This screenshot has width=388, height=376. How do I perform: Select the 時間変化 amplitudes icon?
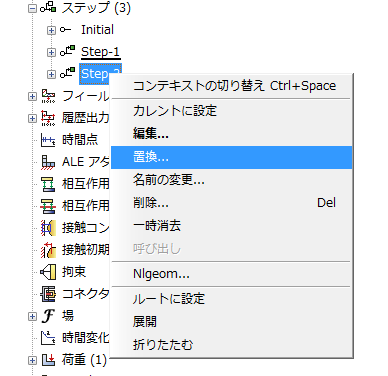coord(48,338)
